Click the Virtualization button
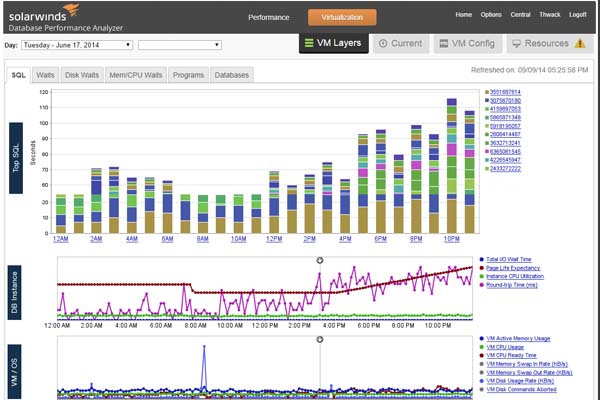The image size is (600, 400). pyautogui.click(x=342, y=17)
